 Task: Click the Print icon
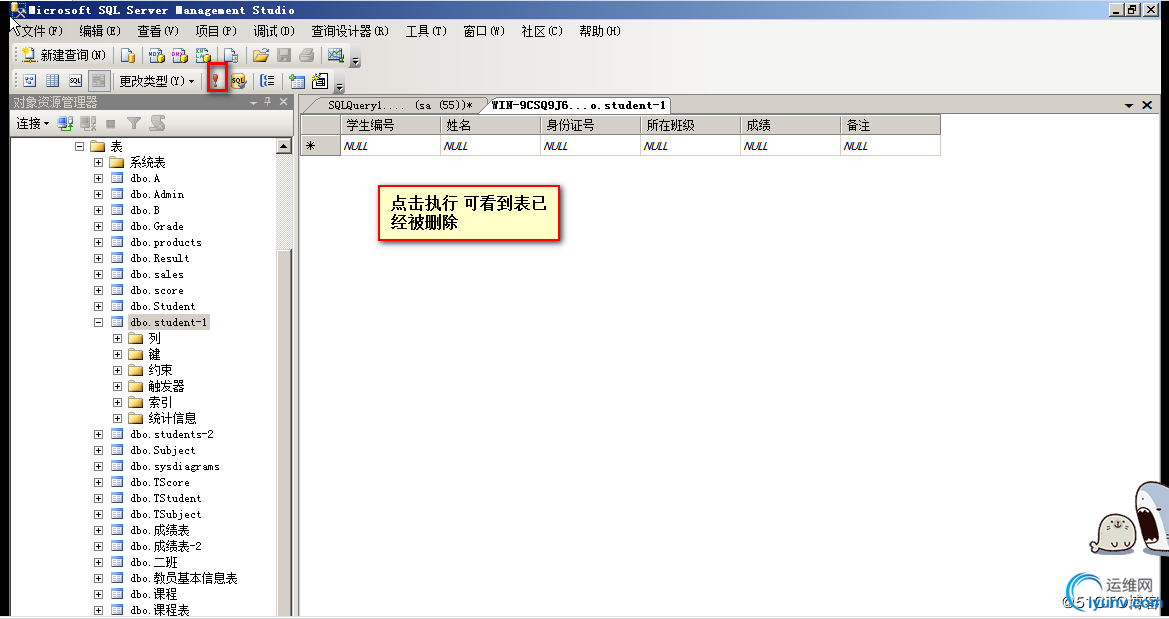(306, 56)
